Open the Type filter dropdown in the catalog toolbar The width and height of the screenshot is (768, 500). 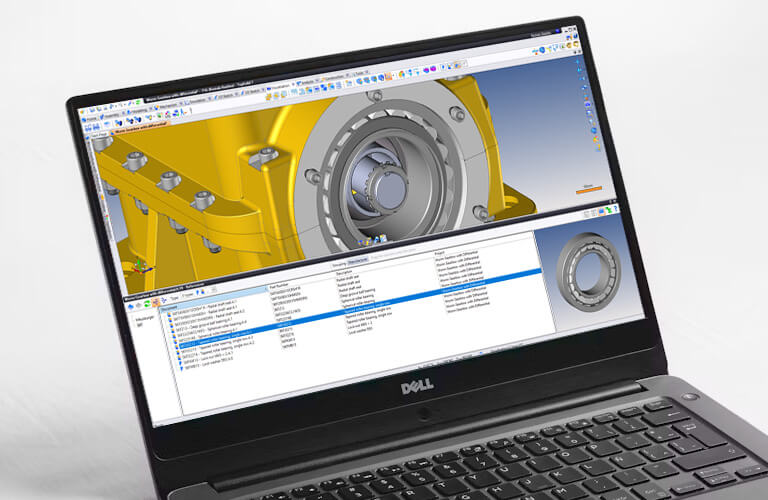pyautogui.click(x=188, y=298)
